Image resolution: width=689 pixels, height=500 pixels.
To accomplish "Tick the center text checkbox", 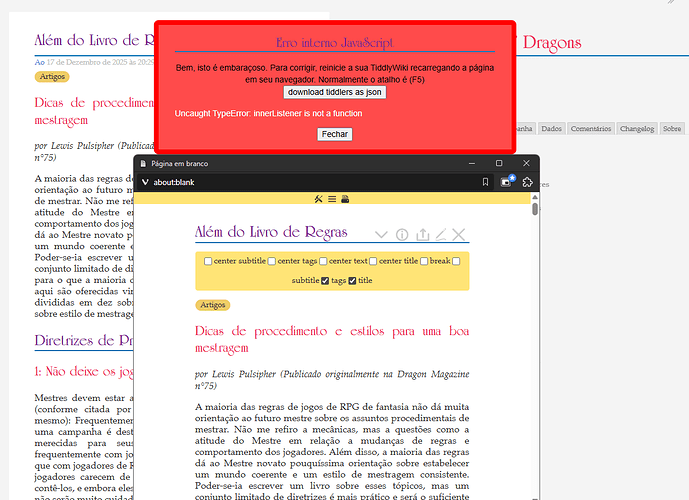I will (322, 261).
